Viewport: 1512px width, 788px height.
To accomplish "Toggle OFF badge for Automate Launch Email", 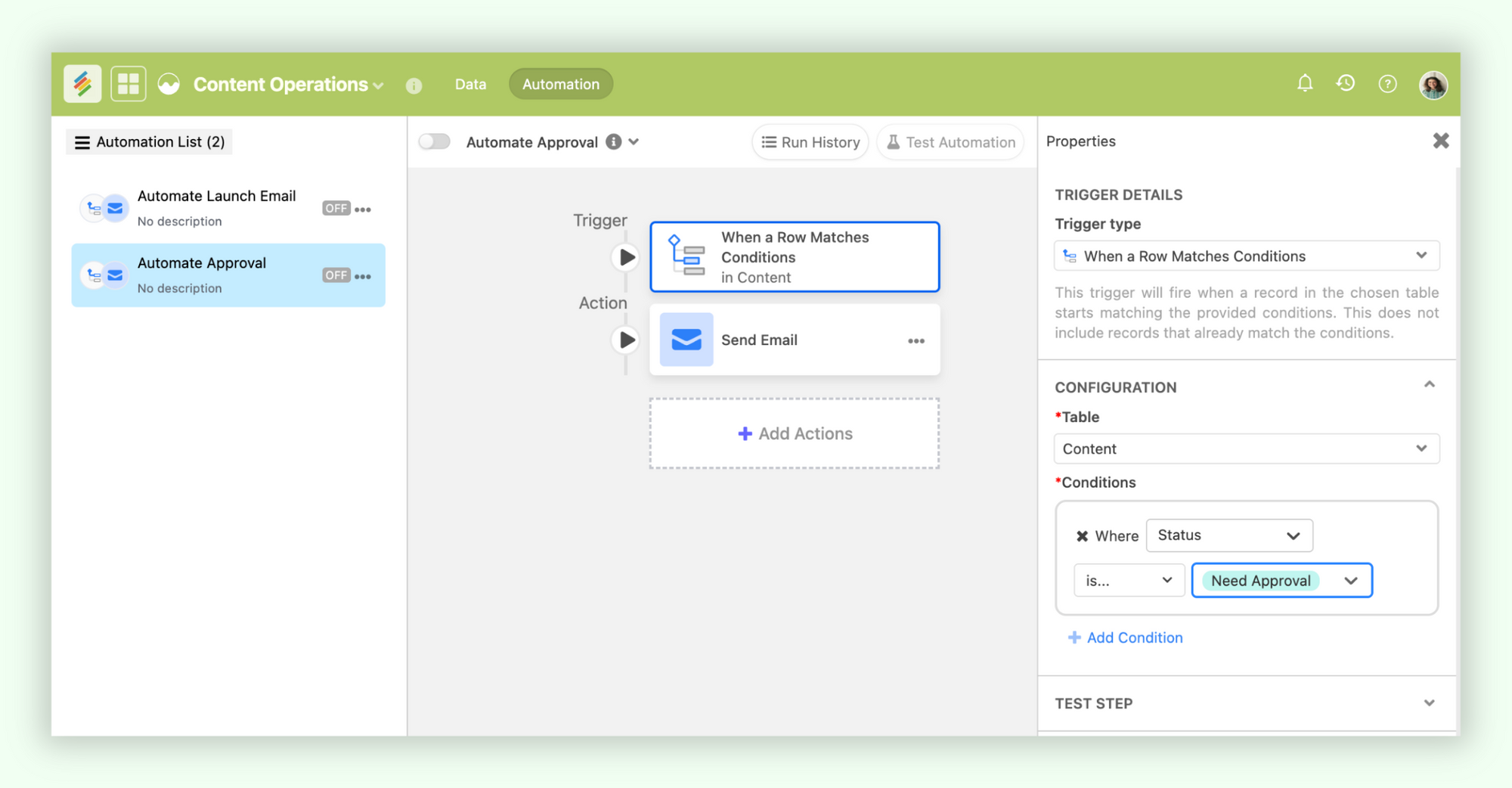I will pyautogui.click(x=336, y=209).
